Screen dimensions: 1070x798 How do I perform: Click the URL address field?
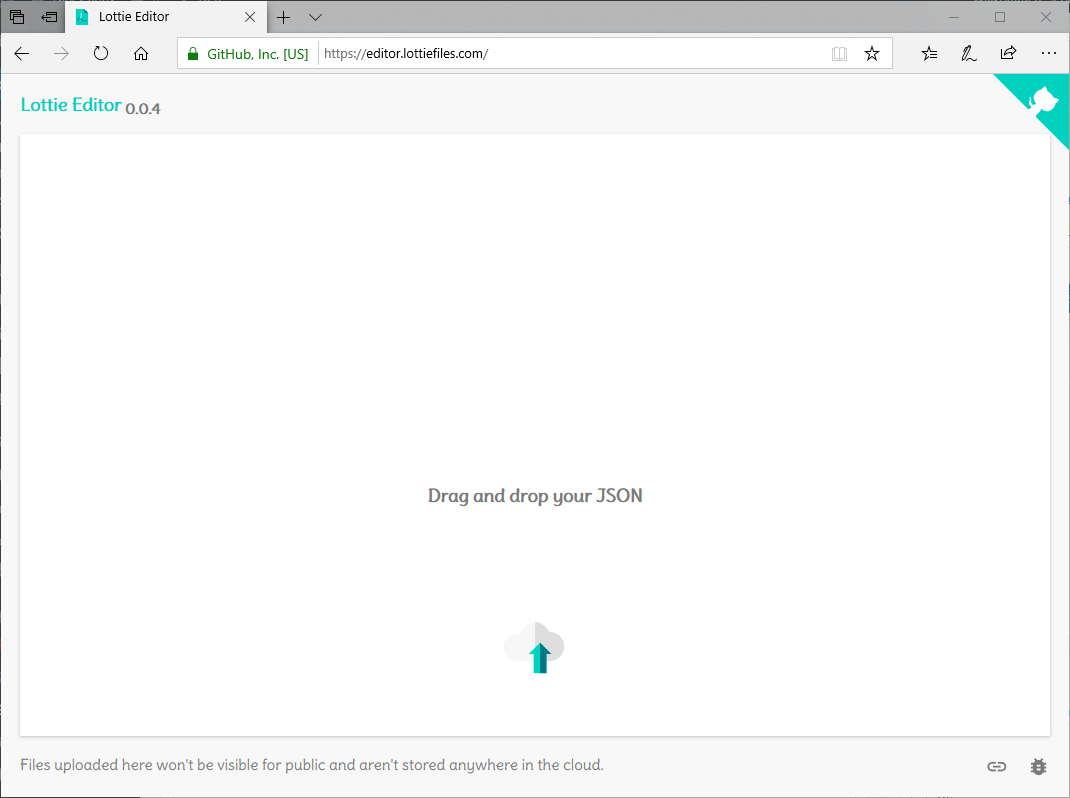click(x=570, y=54)
